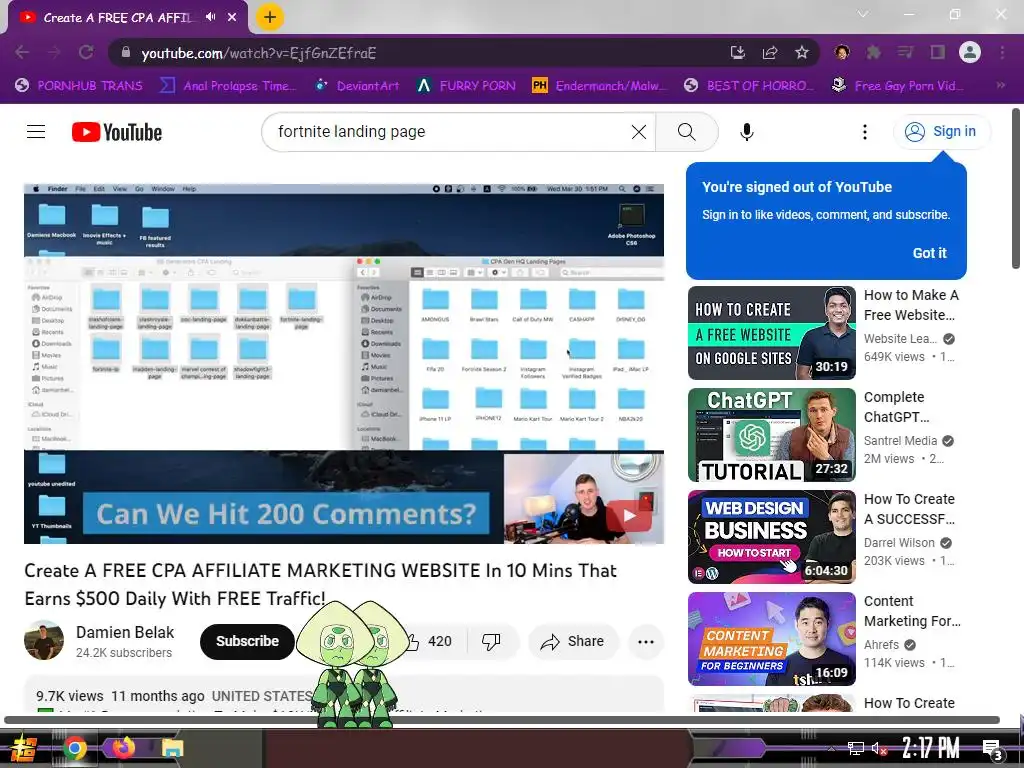
Task: Dislike the video with thumbs down
Action: 491,641
